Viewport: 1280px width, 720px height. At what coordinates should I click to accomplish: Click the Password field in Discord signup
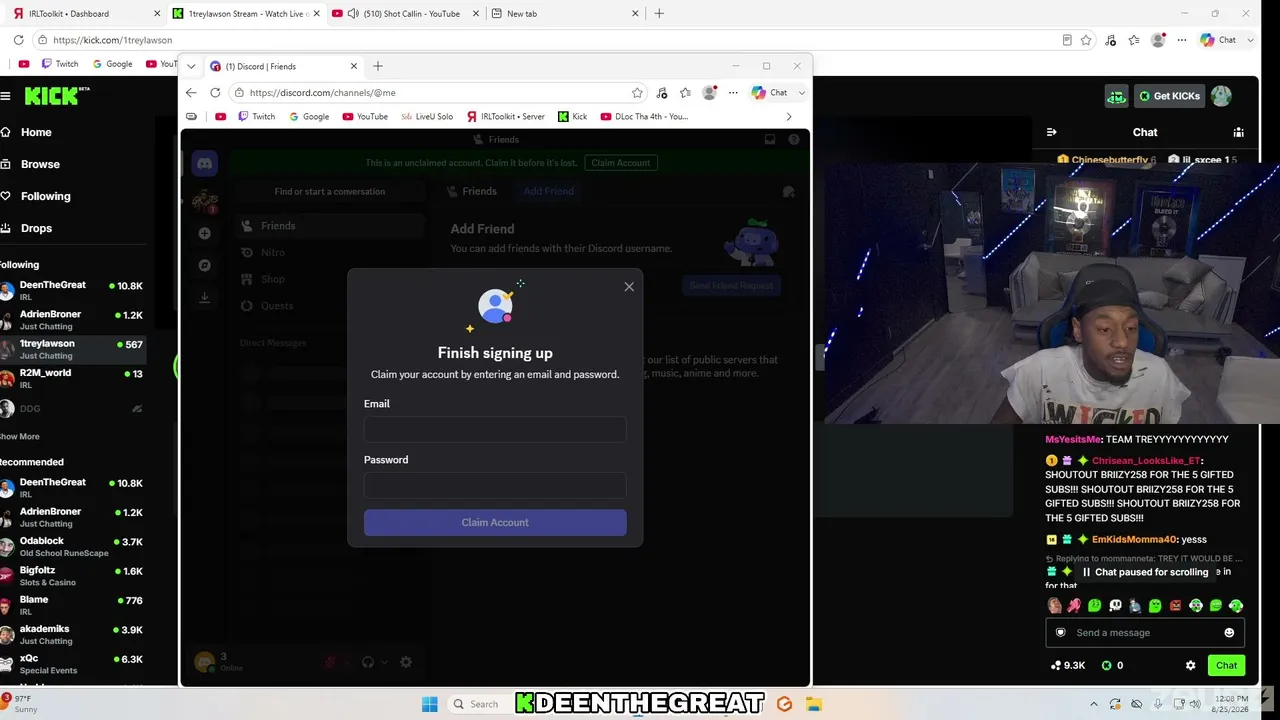coord(495,485)
